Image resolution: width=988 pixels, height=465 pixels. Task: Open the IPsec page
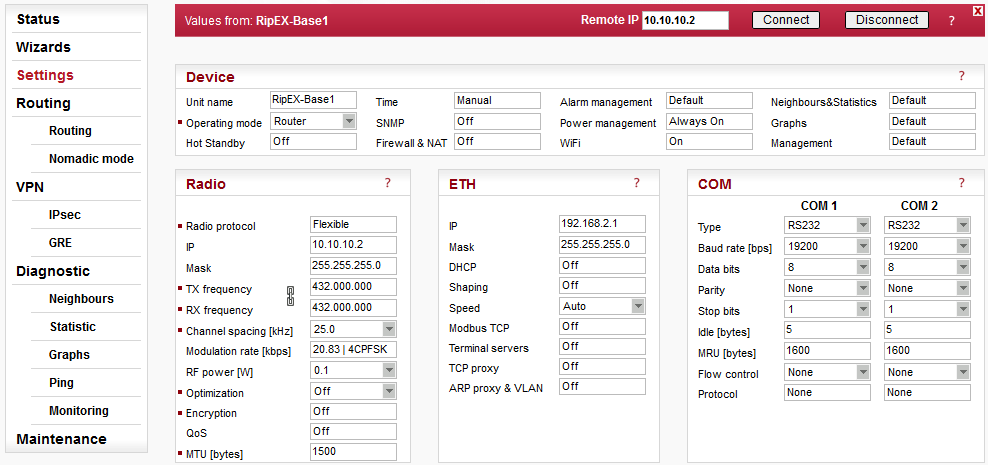(65, 215)
